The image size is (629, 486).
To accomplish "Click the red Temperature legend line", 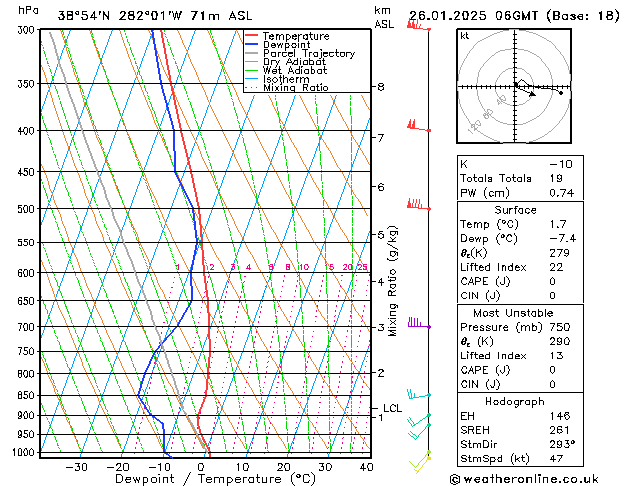I will point(252,36).
